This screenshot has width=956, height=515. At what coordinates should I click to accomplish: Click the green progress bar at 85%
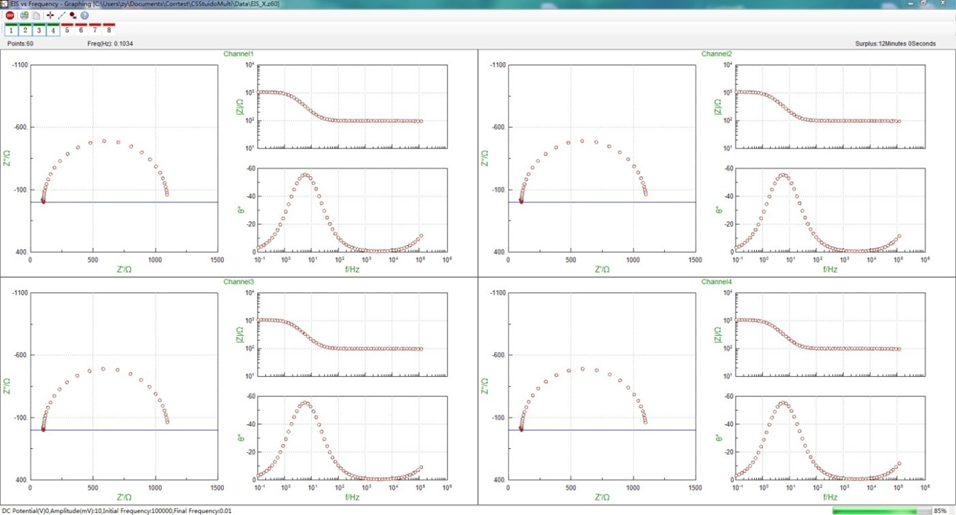point(875,511)
